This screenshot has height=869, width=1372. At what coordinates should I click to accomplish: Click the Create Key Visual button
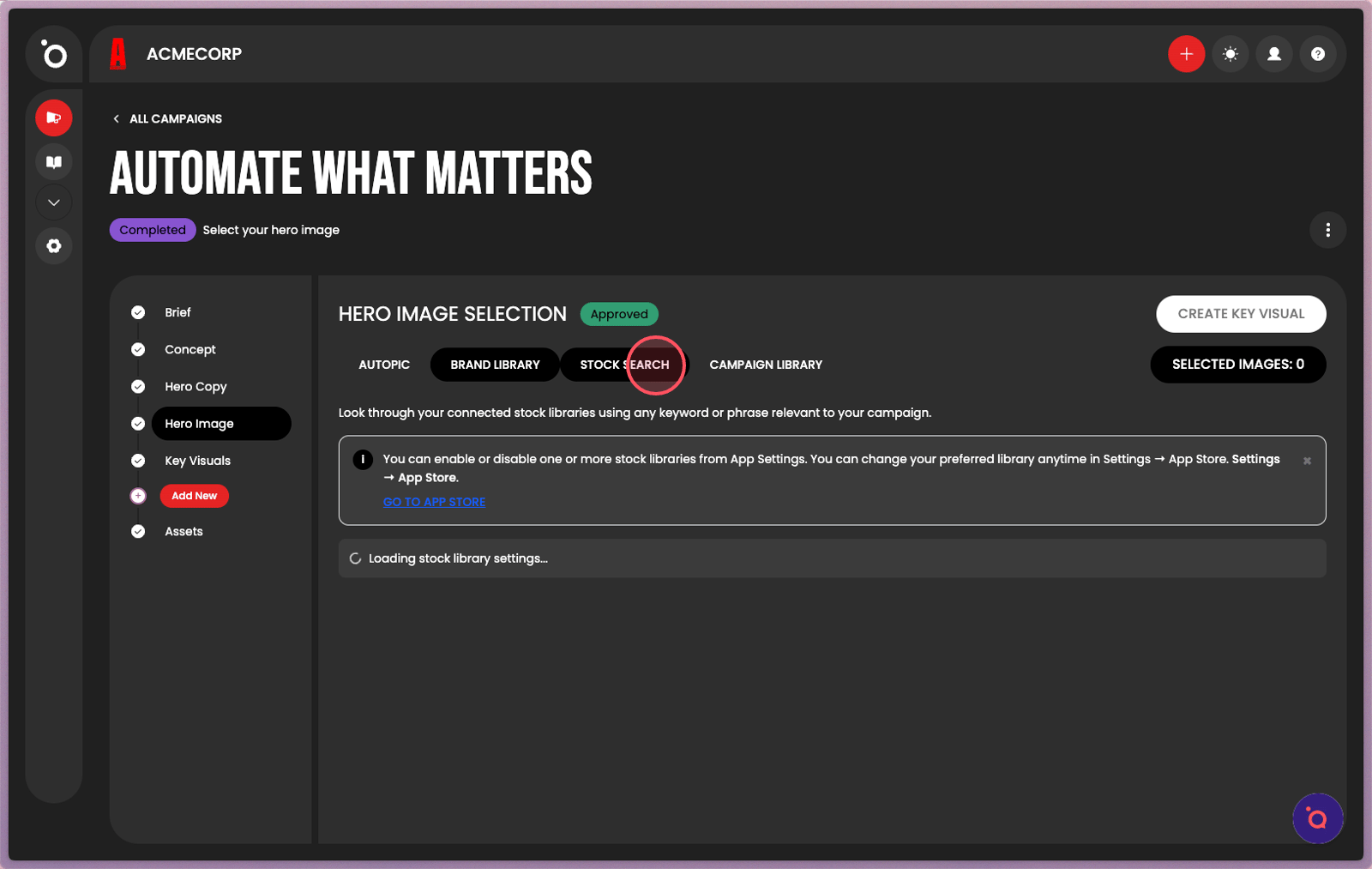click(x=1241, y=314)
